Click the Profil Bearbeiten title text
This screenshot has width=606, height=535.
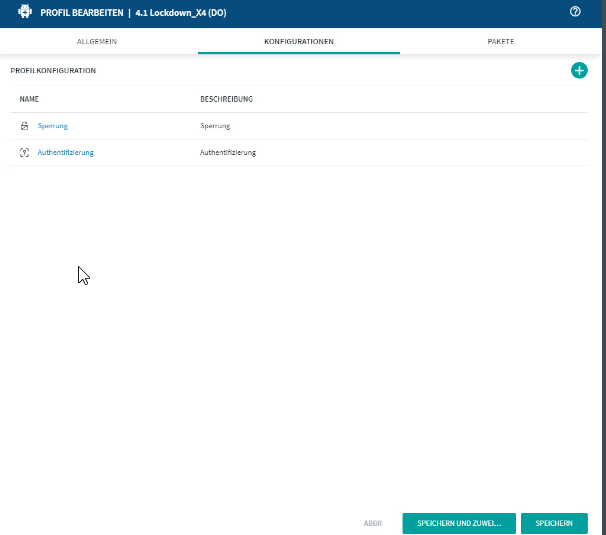(82, 12)
